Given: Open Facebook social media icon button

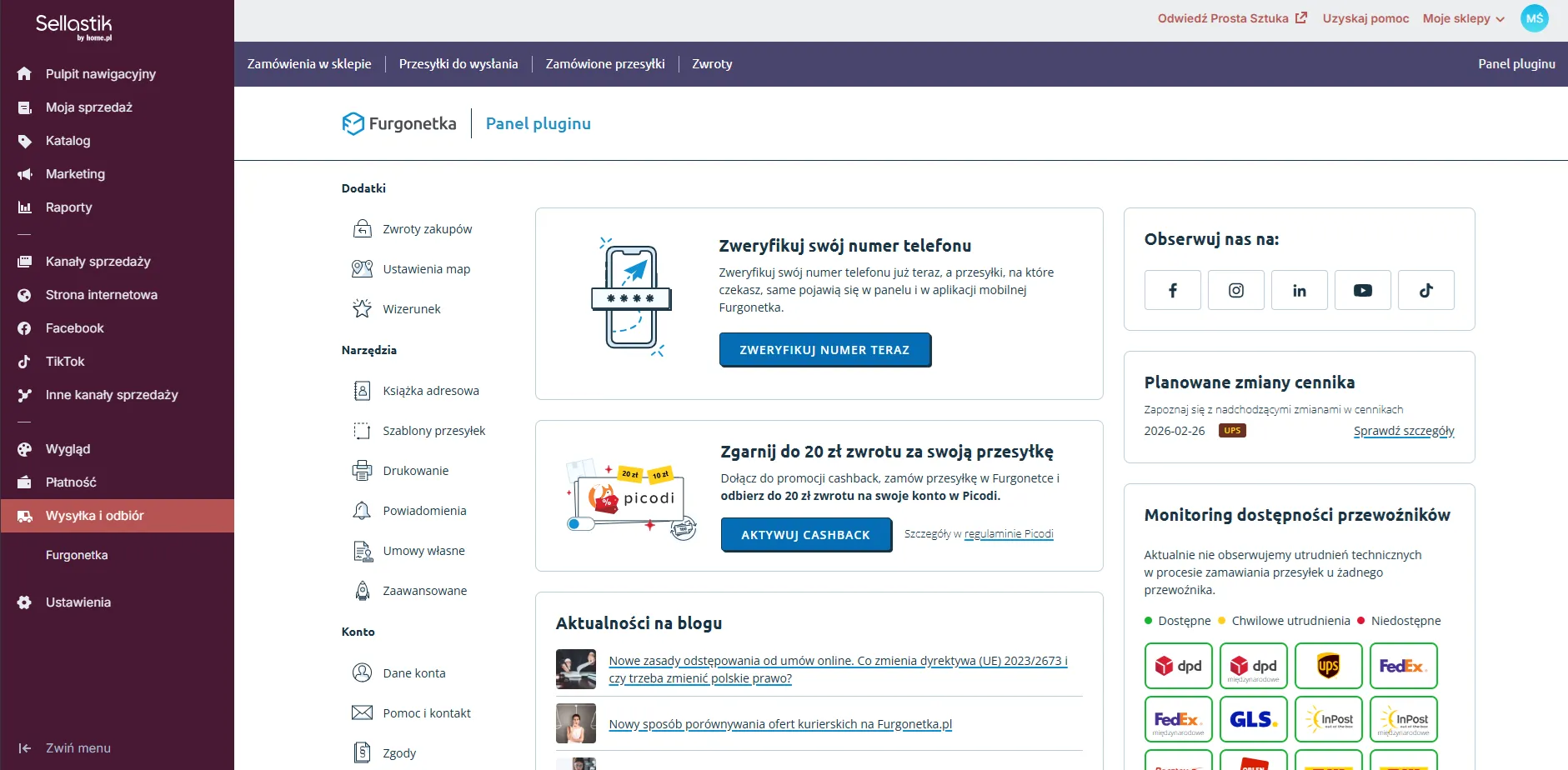Looking at the screenshot, I should 1172,290.
